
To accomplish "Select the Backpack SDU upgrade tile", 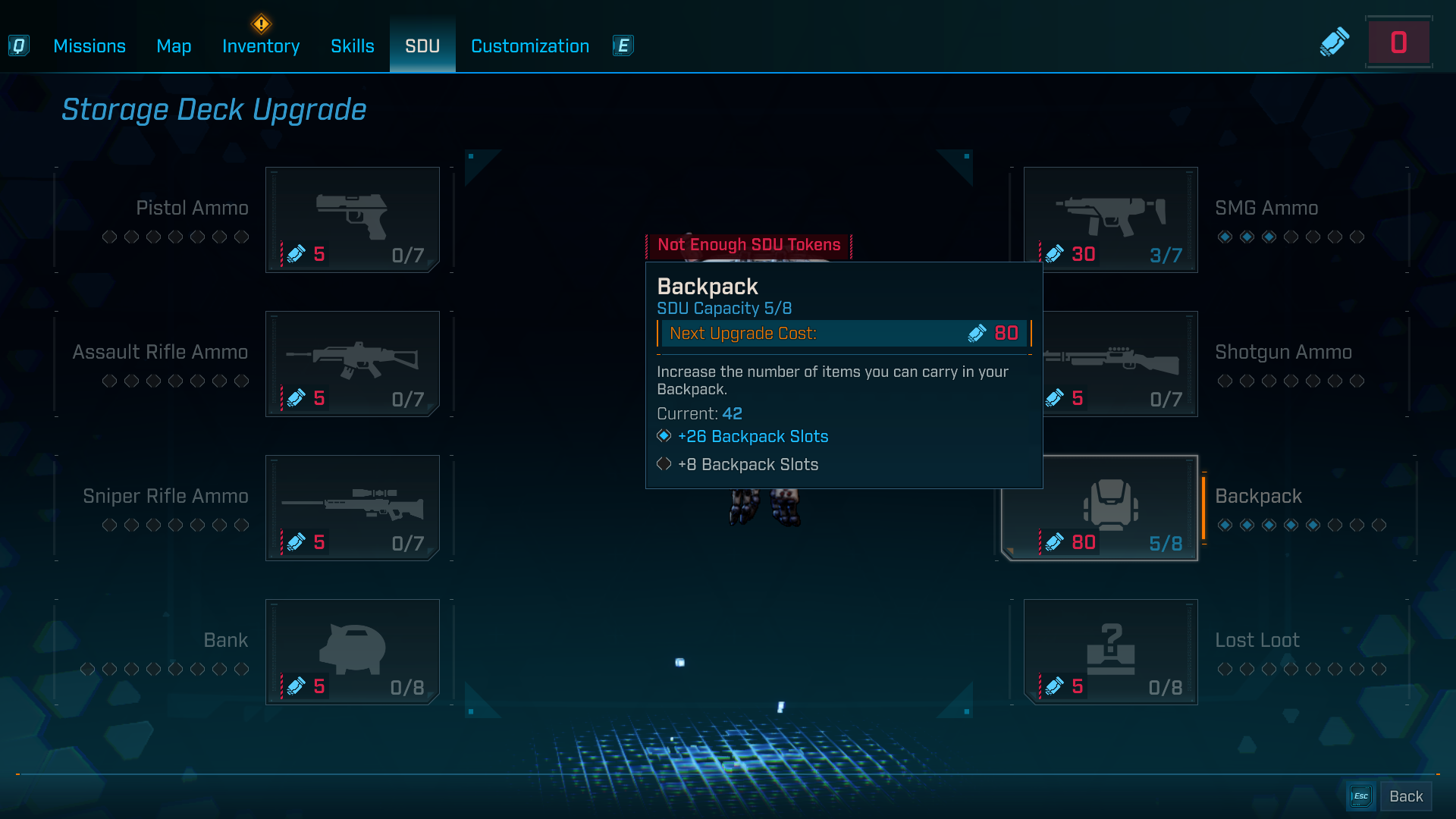I will point(1100,508).
